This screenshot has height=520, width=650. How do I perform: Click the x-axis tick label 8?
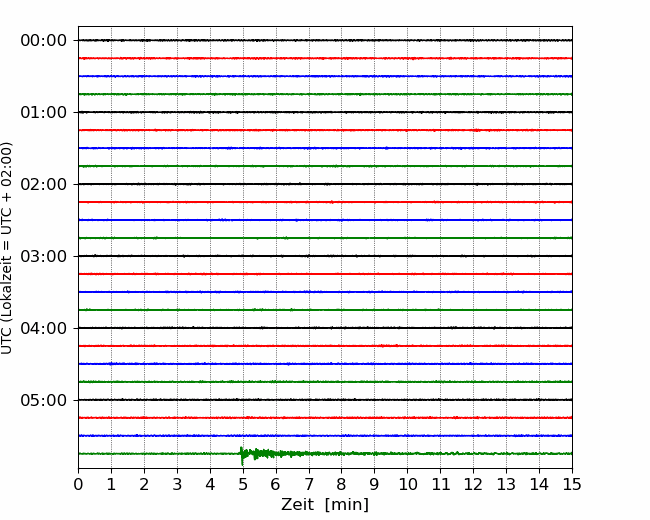click(x=342, y=484)
